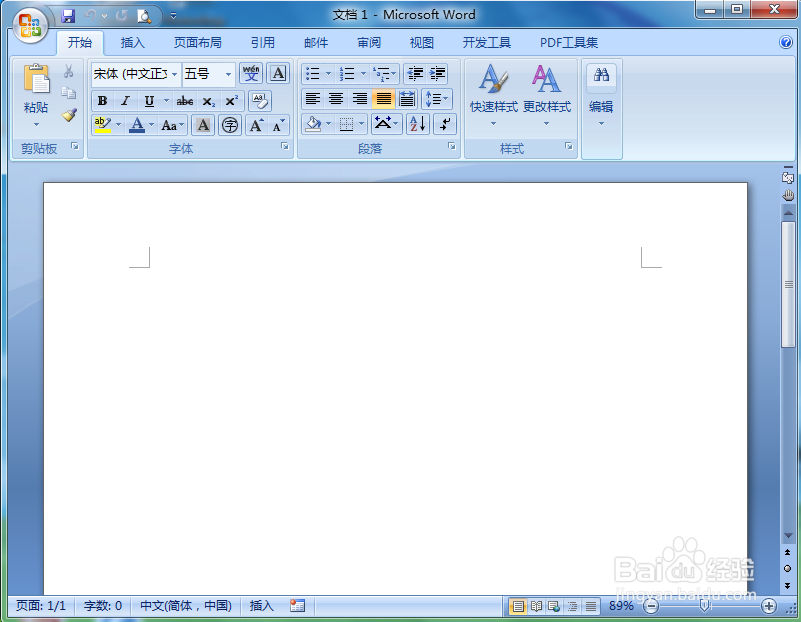The height and width of the screenshot is (622, 801).
Task: Click the macro recording status bar icon
Action: 297,606
